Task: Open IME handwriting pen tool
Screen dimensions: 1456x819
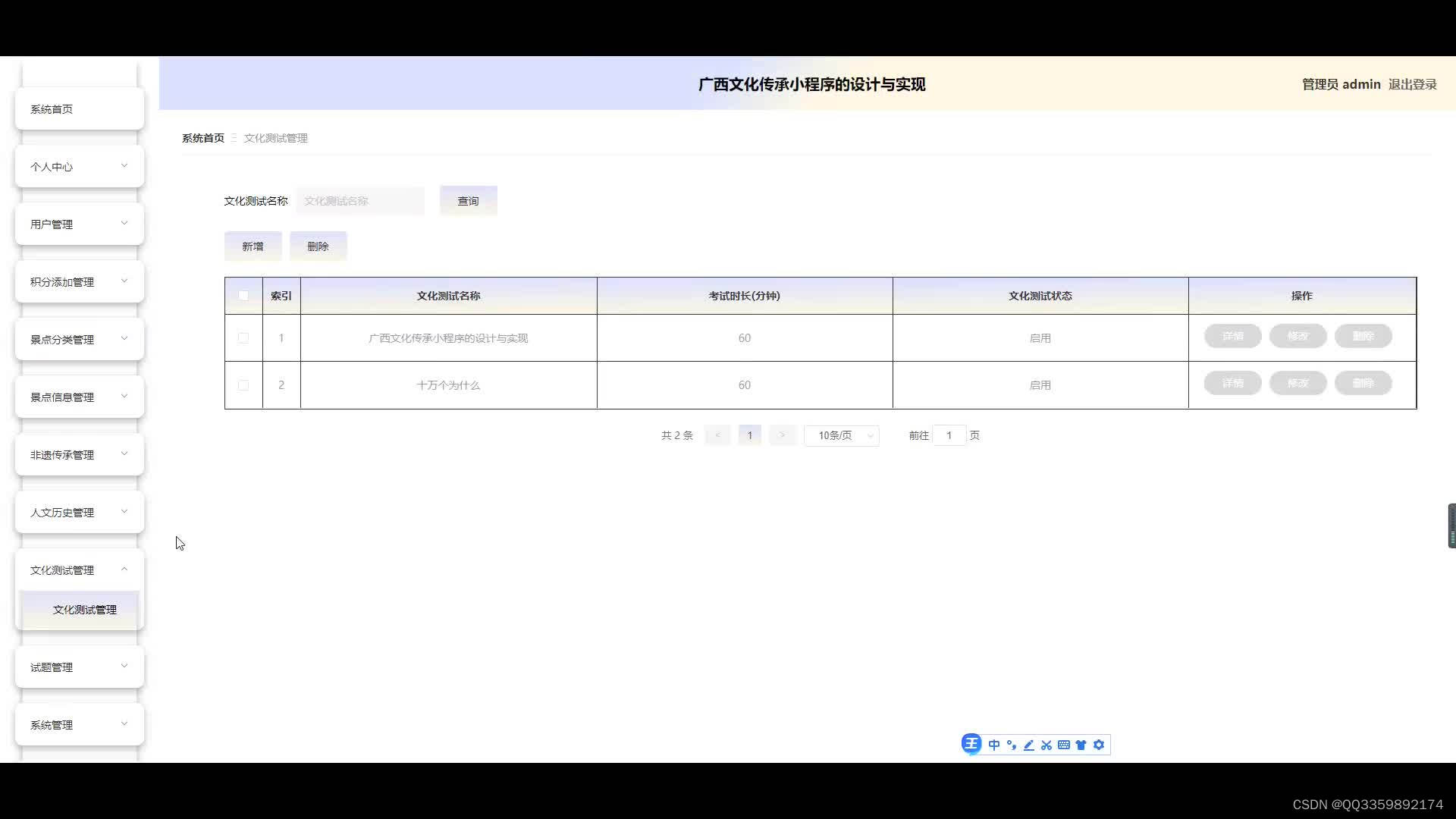Action: [1029, 745]
